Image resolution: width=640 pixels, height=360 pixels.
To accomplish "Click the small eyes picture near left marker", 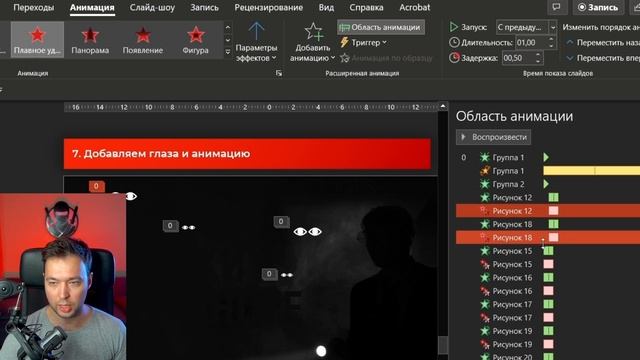I will [x=188, y=228].
